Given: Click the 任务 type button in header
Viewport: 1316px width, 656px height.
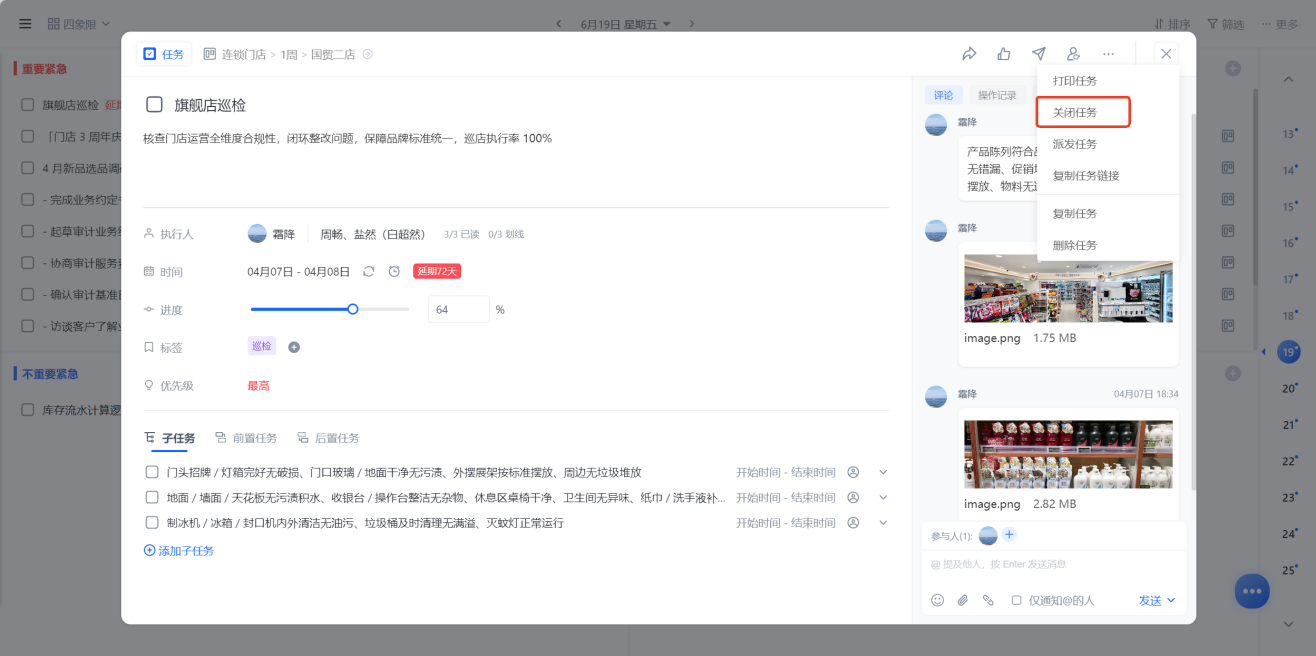Looking at the screenshot, I should point(164,54).
